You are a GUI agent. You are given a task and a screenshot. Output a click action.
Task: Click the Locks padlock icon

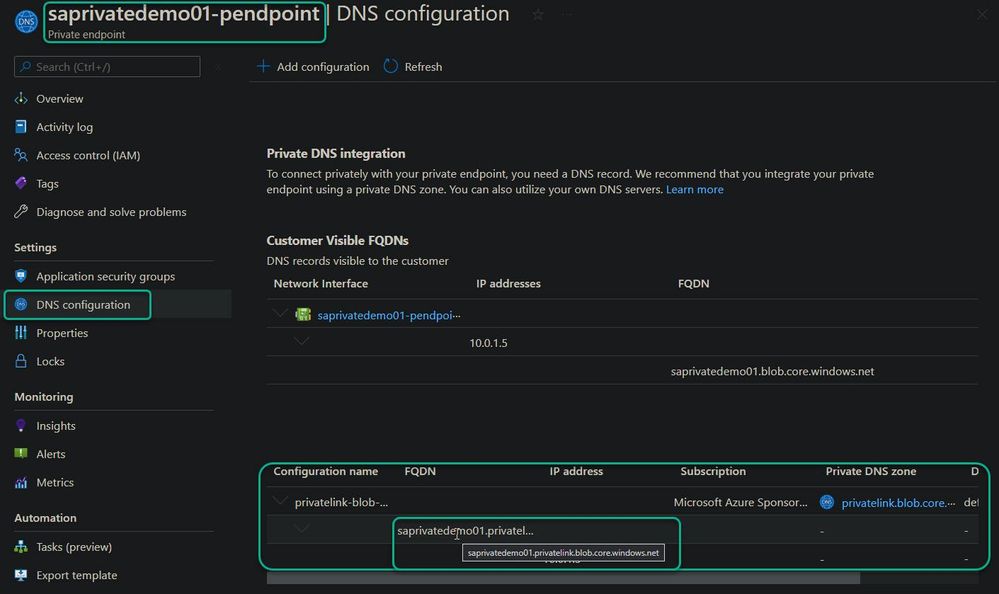pyautogui.click(x=21, y=361)
